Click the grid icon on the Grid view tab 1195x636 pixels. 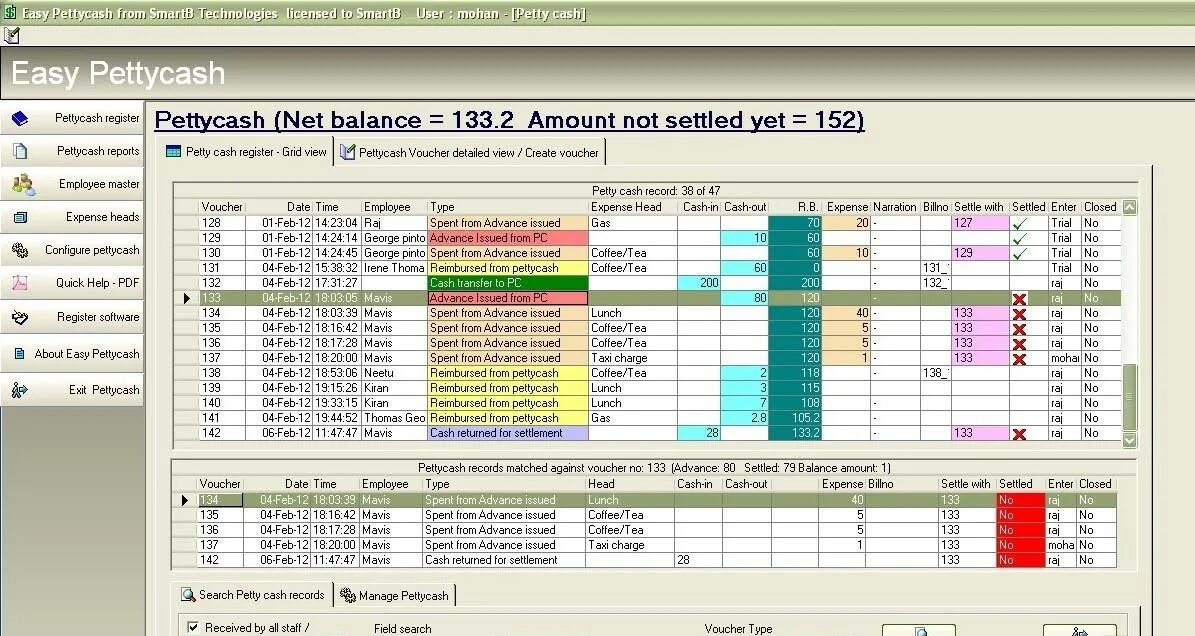coord(174,152)
